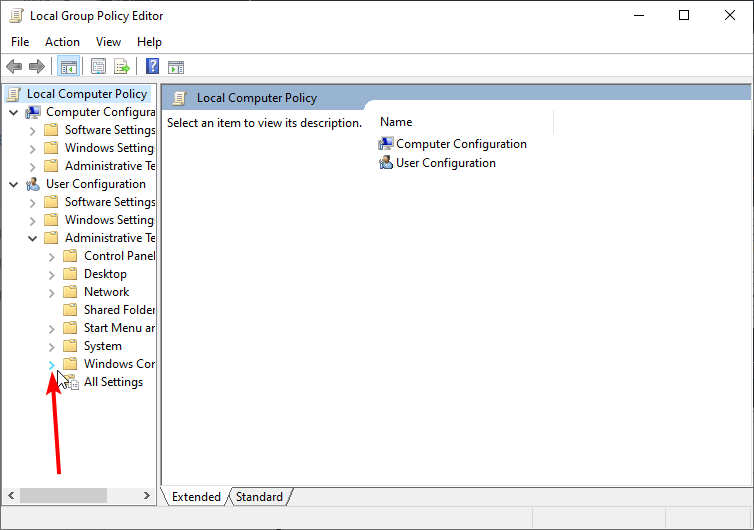Click the Local Computer Policy scroll icon in tree
This screenshot has width=754, height=530.
(14, 94)
